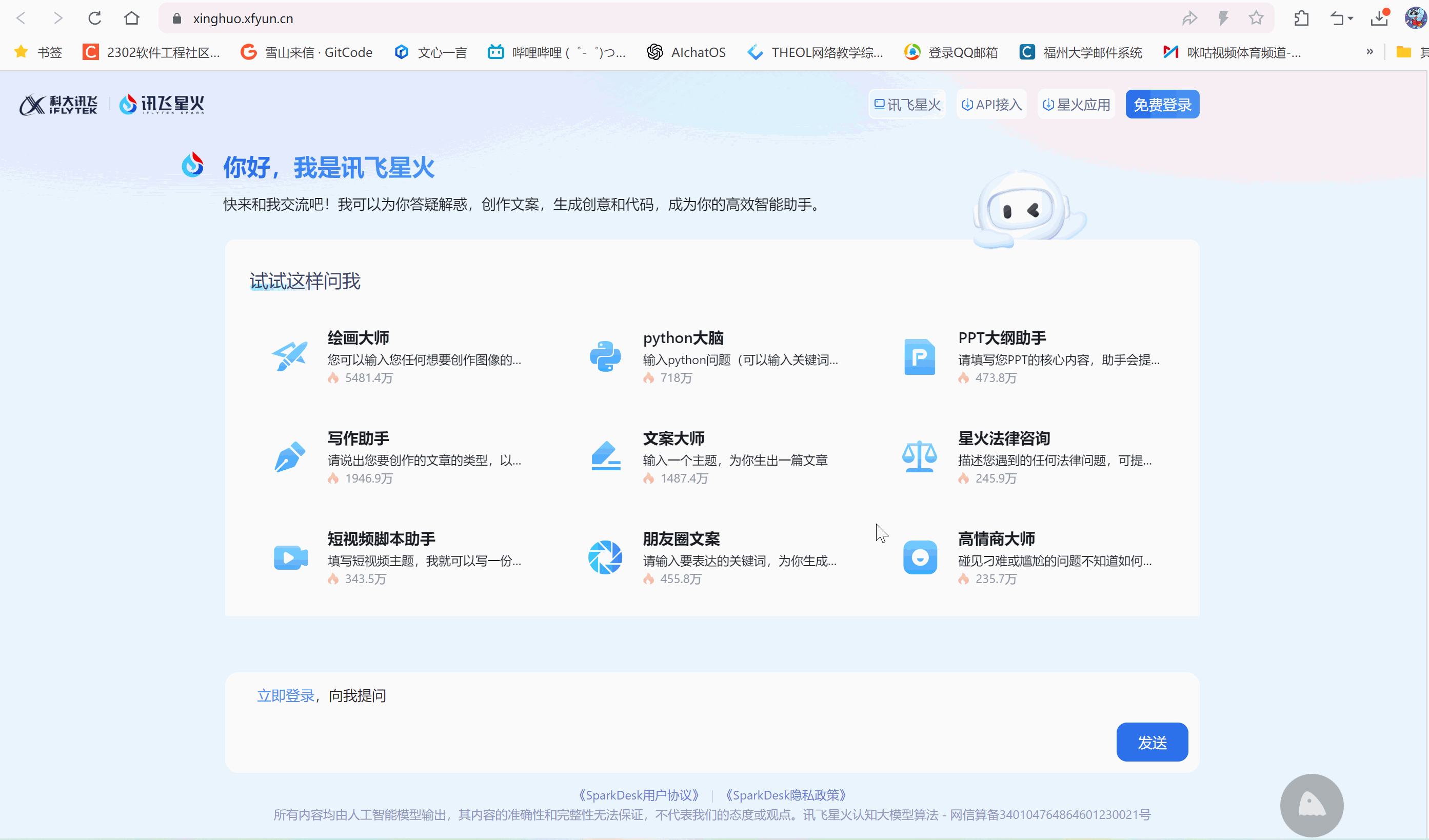Image resolution: width=1429 pixels, height=840 pixels.
Task: Open the SparkDesk用户协议 link
Action: click(639, 795)
